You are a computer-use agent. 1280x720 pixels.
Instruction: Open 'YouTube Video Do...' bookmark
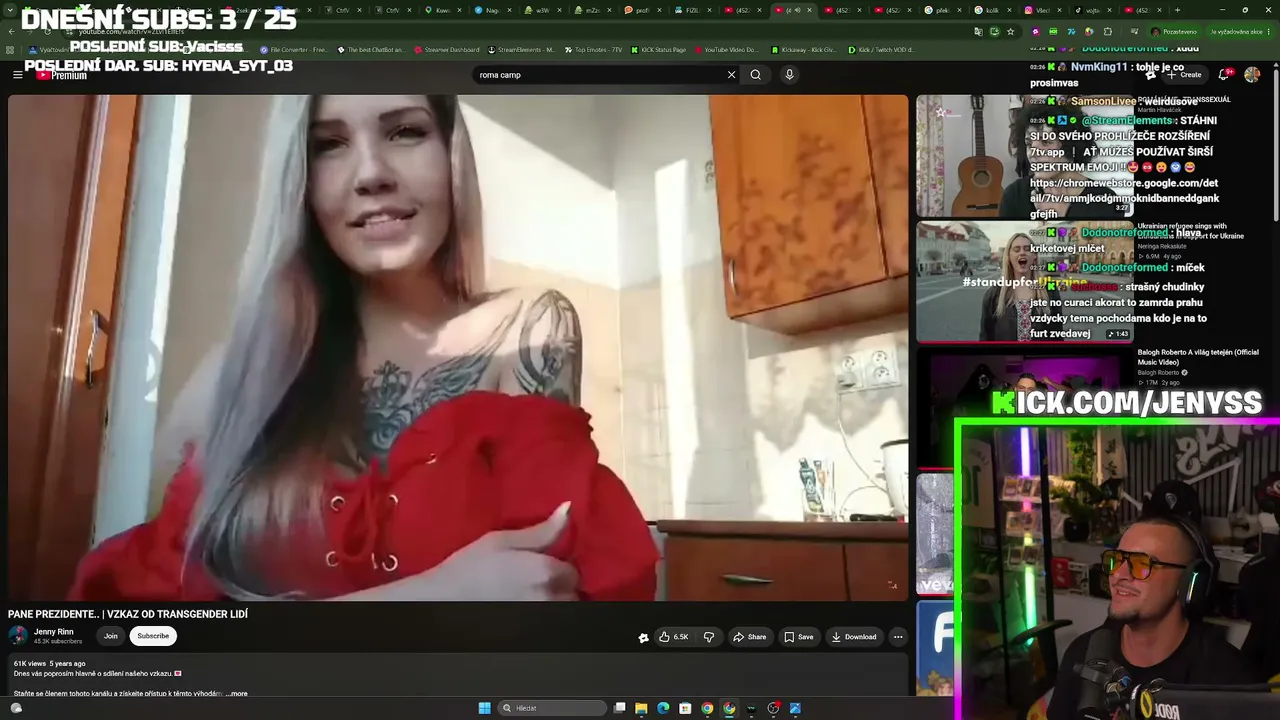728,49
